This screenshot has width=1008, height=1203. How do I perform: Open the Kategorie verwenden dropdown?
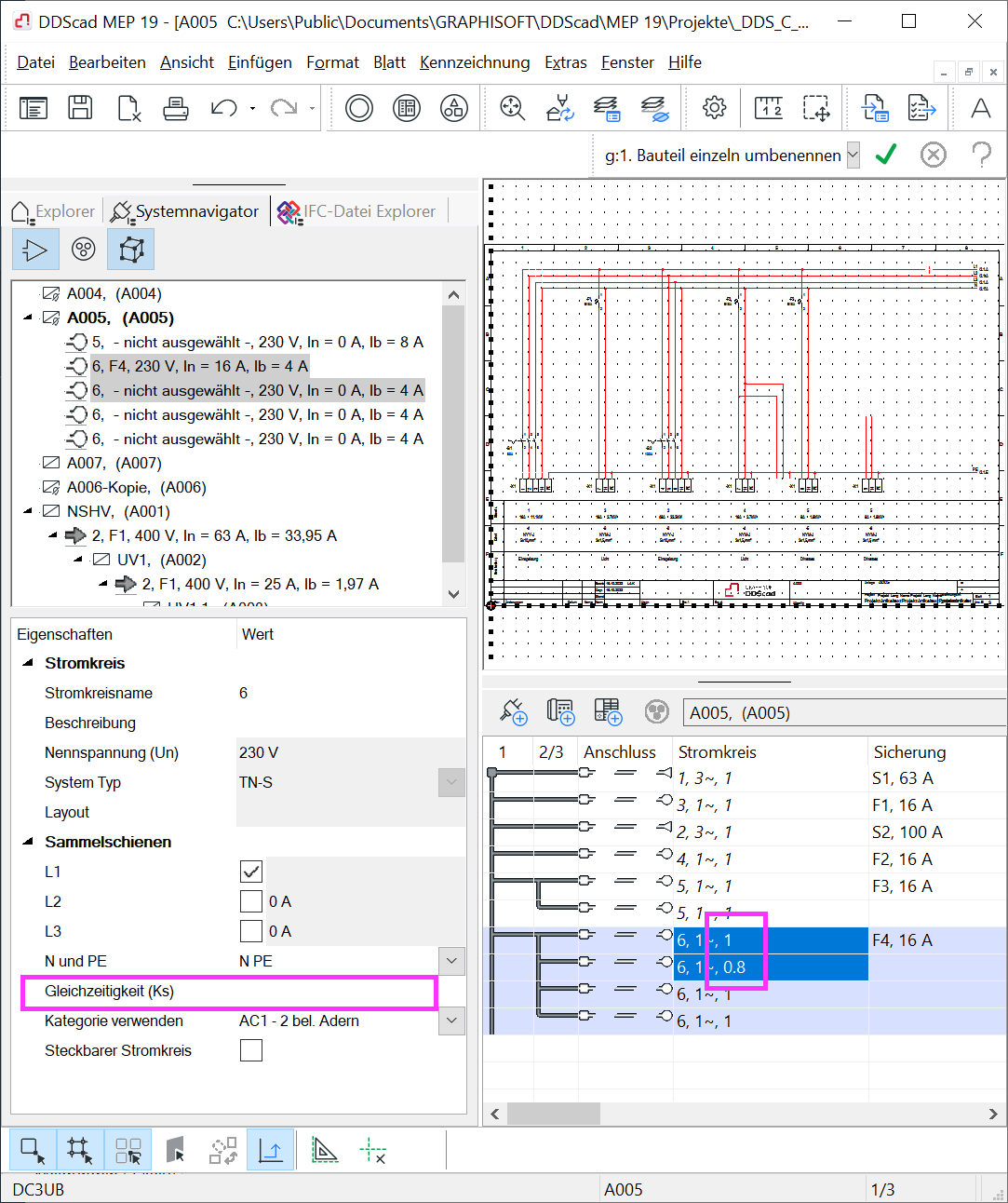pos(451,1021)
